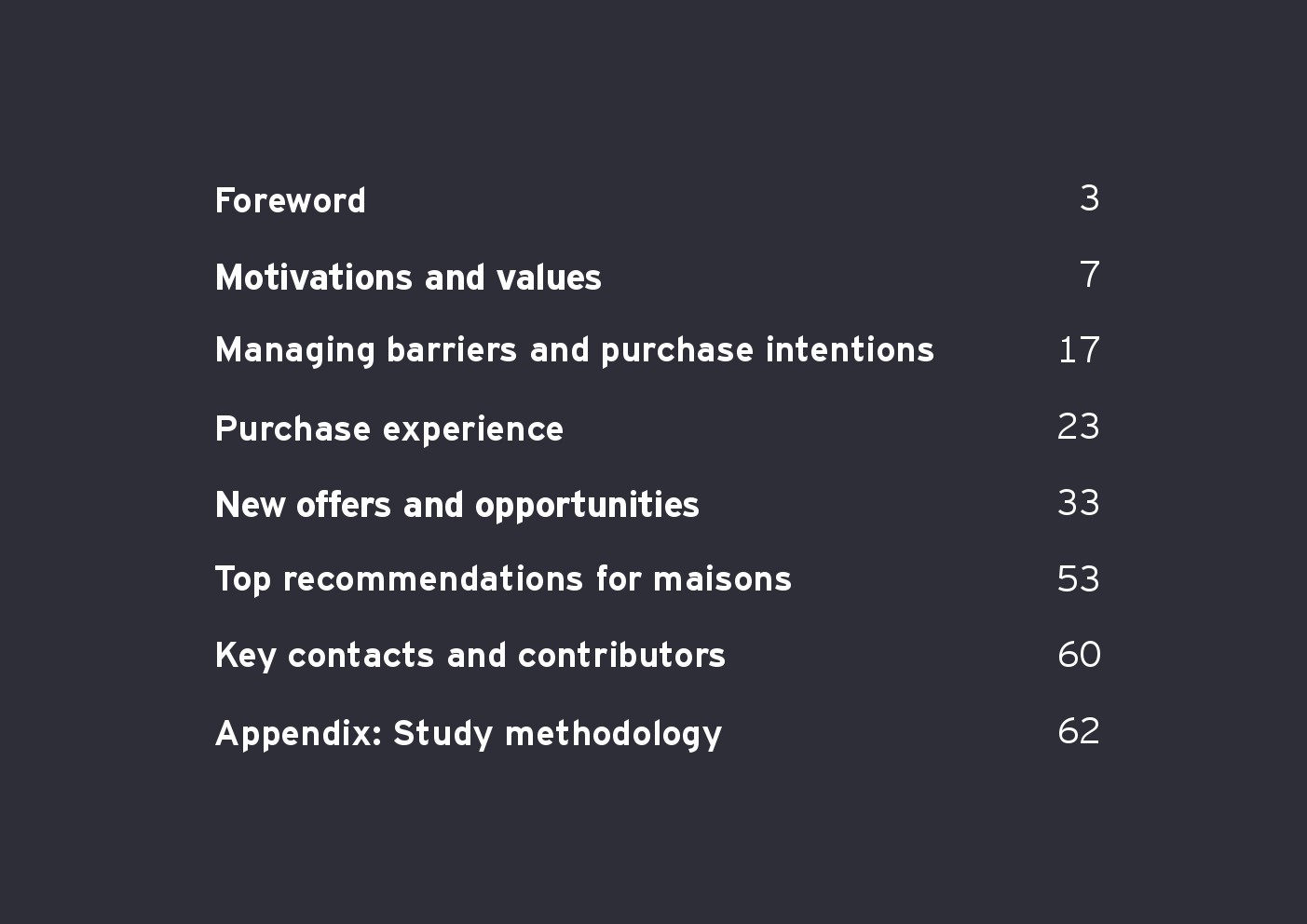Select New offers and opportunities entry
Viewport: 1307px width, 924px height.
click(x=456, y=505)
